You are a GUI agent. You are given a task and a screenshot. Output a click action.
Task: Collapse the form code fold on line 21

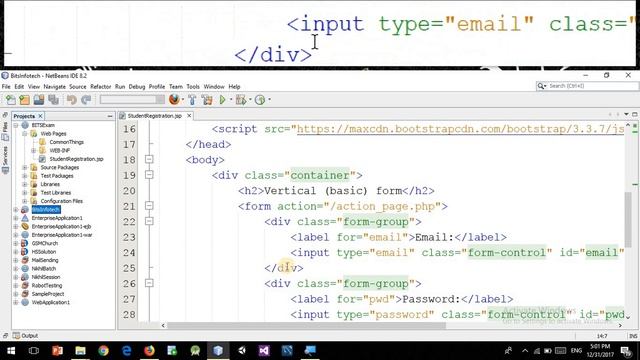(x=149, y=206)
